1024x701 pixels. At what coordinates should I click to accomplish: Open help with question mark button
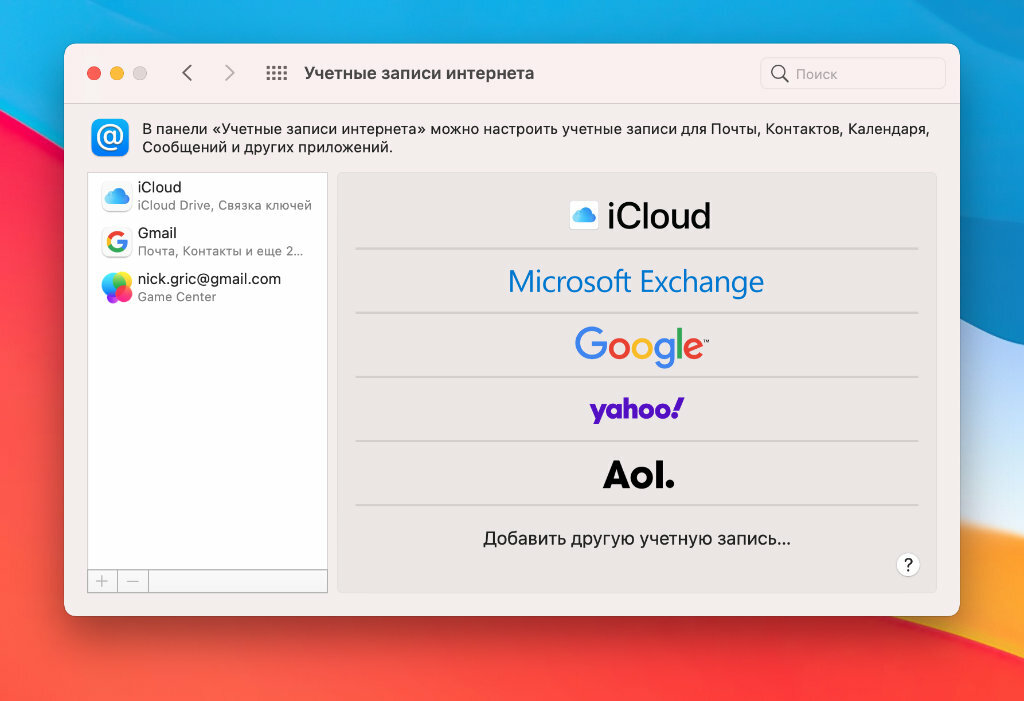908,564
